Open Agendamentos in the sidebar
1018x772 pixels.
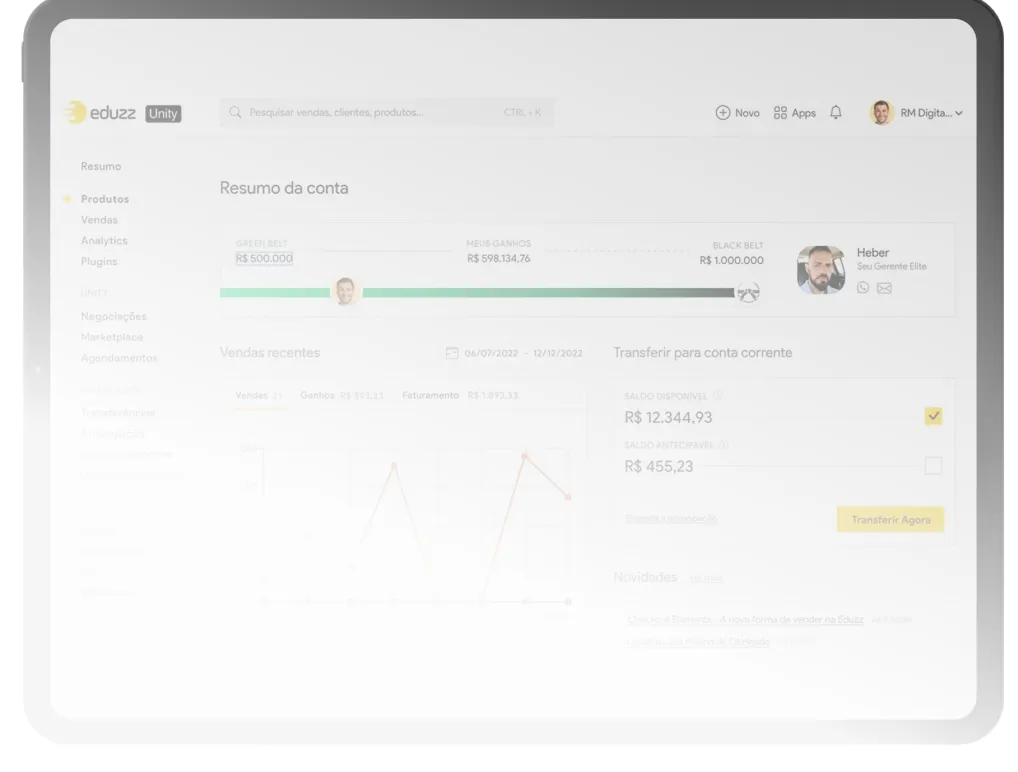click(119, 358)
